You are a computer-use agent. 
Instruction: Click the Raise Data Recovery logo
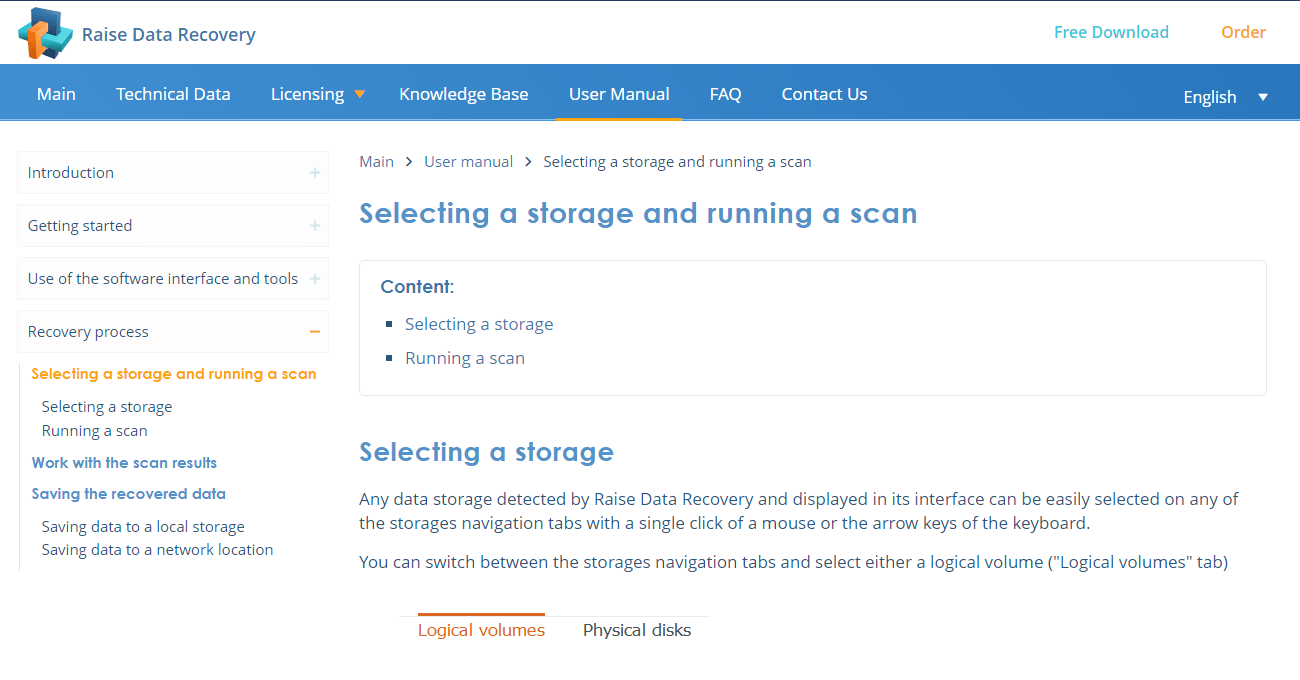coord(137,33)
